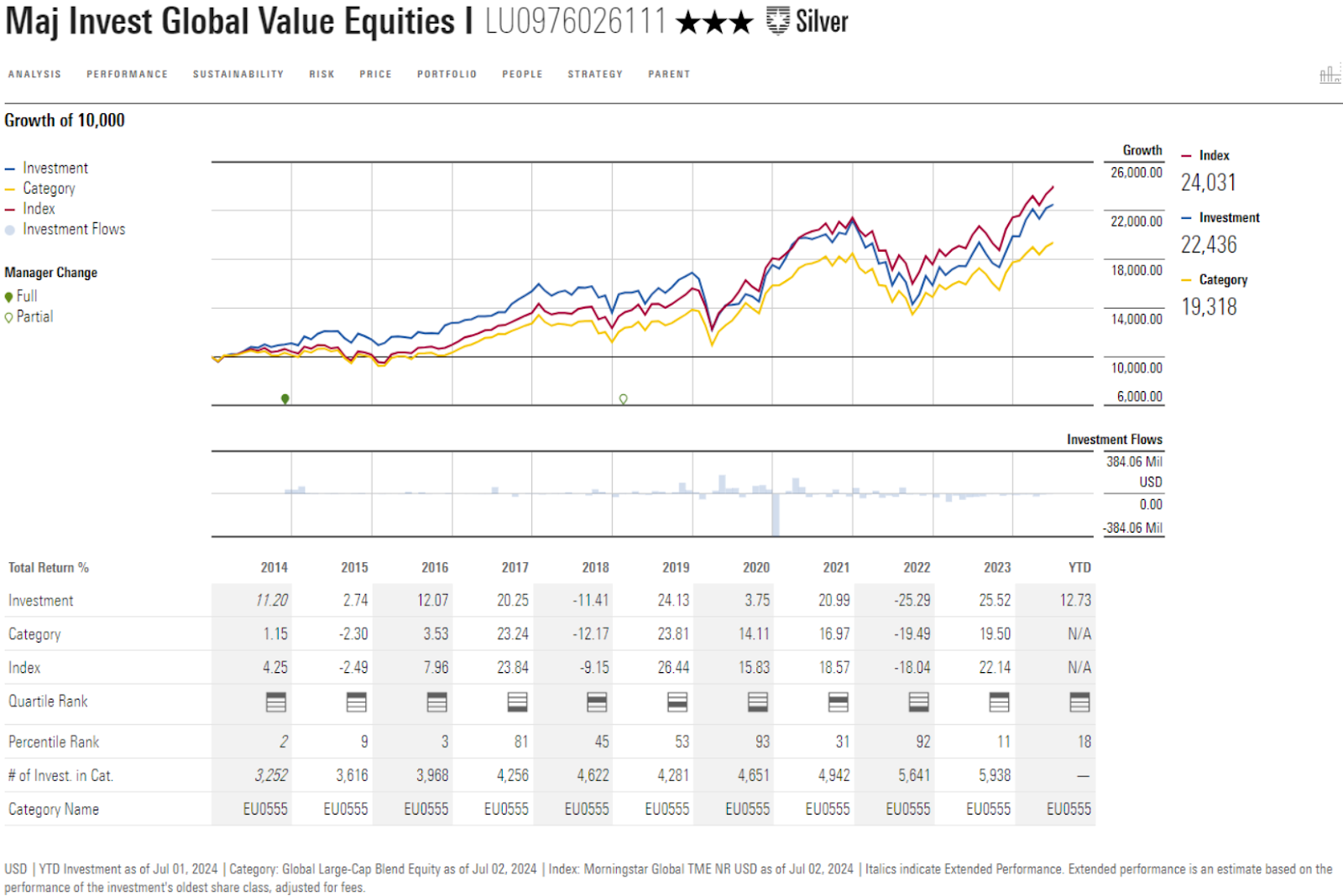Click 2023 number of investments 5,938
1343x896 pixels.
995,776
